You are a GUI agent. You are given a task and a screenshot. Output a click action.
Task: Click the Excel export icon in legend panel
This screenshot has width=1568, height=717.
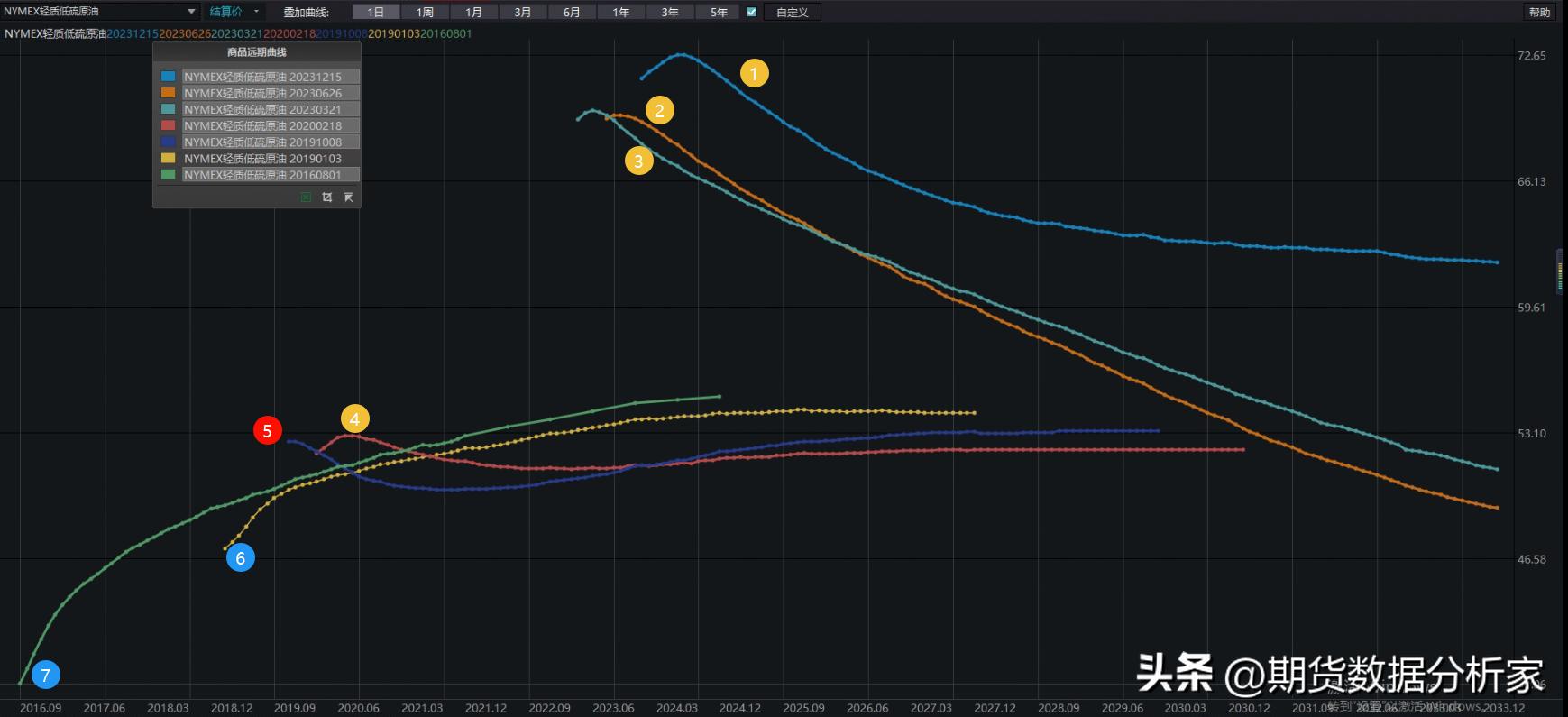click(x=307, y=198)
